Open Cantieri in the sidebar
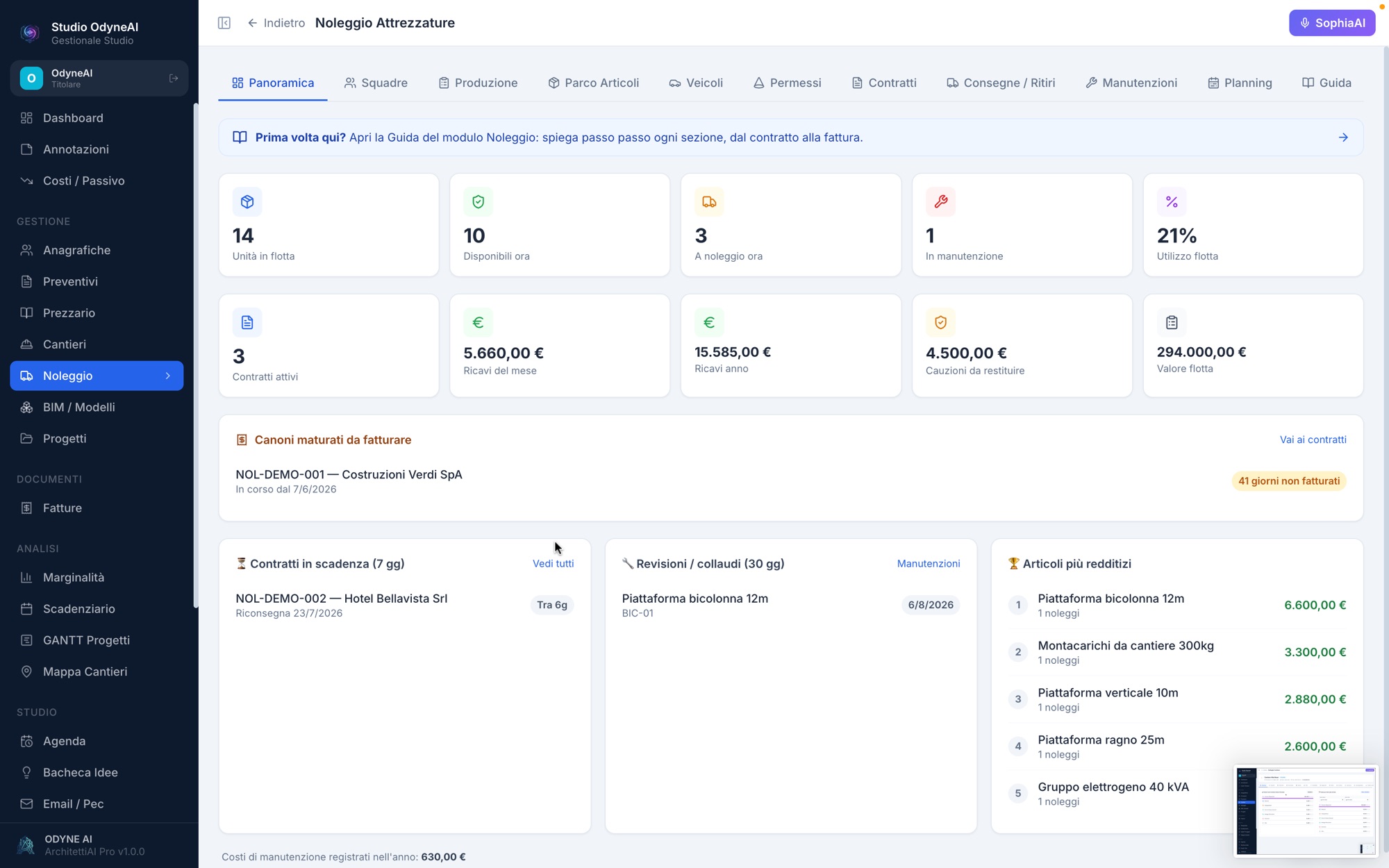Image resolution: width=1389 pixels, height=868 pixels. (x=97, y=344)
